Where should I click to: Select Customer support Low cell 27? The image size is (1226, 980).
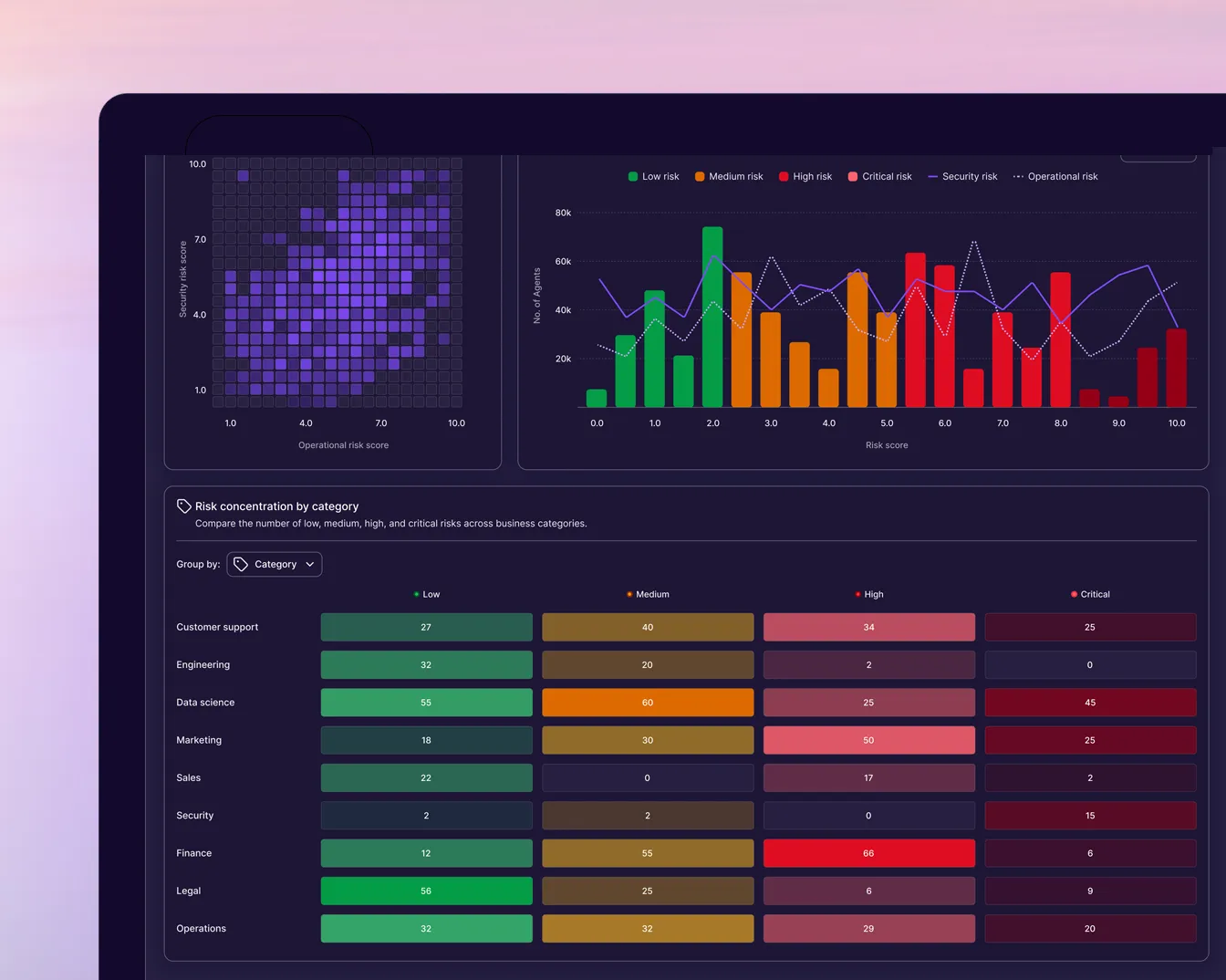426,627
